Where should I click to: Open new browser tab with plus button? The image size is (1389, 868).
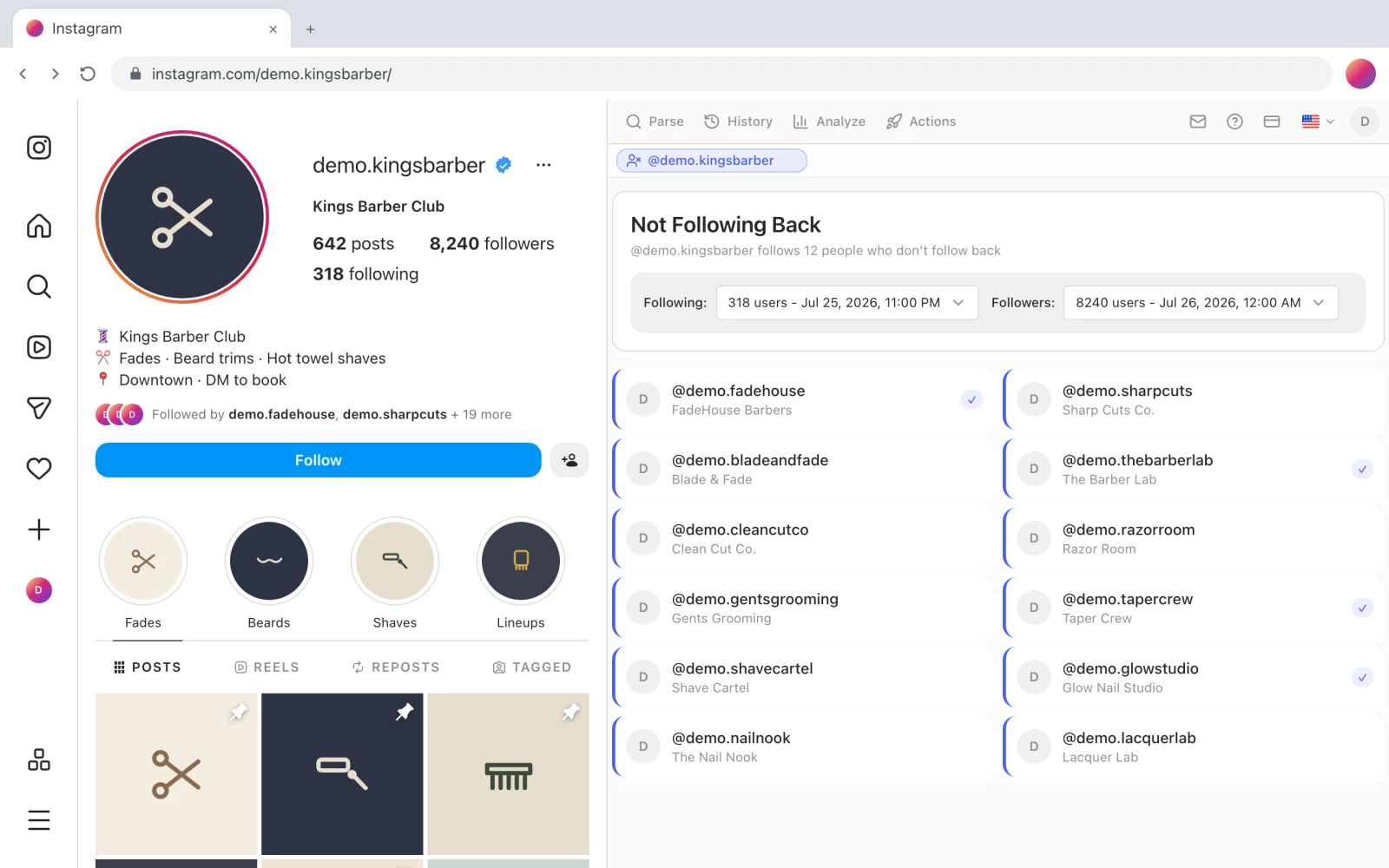pos(310,29)
